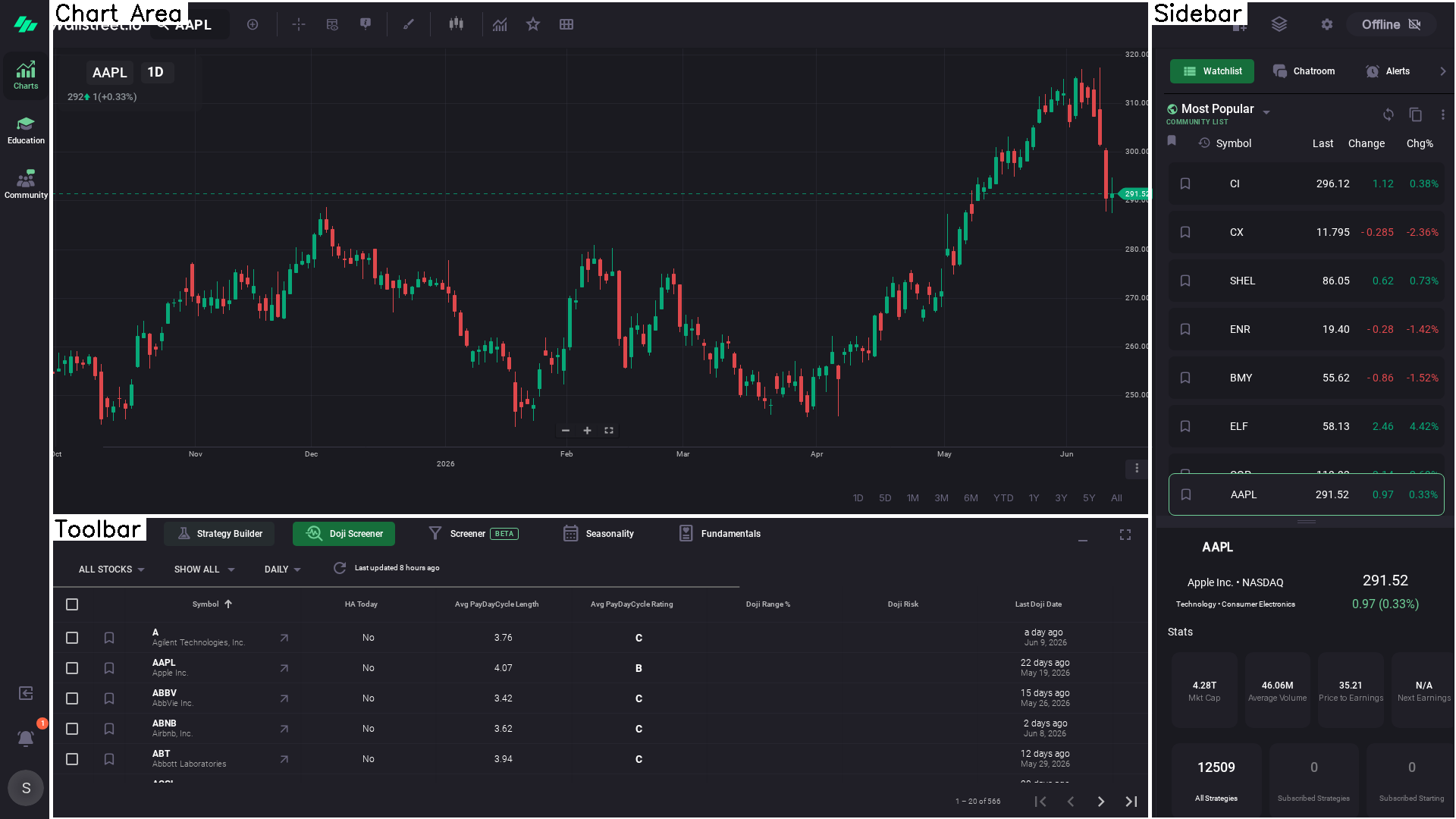Screen dimensions: 1456x819
Task: Set chart range to YTD
Action: [x=1003, y=498]
